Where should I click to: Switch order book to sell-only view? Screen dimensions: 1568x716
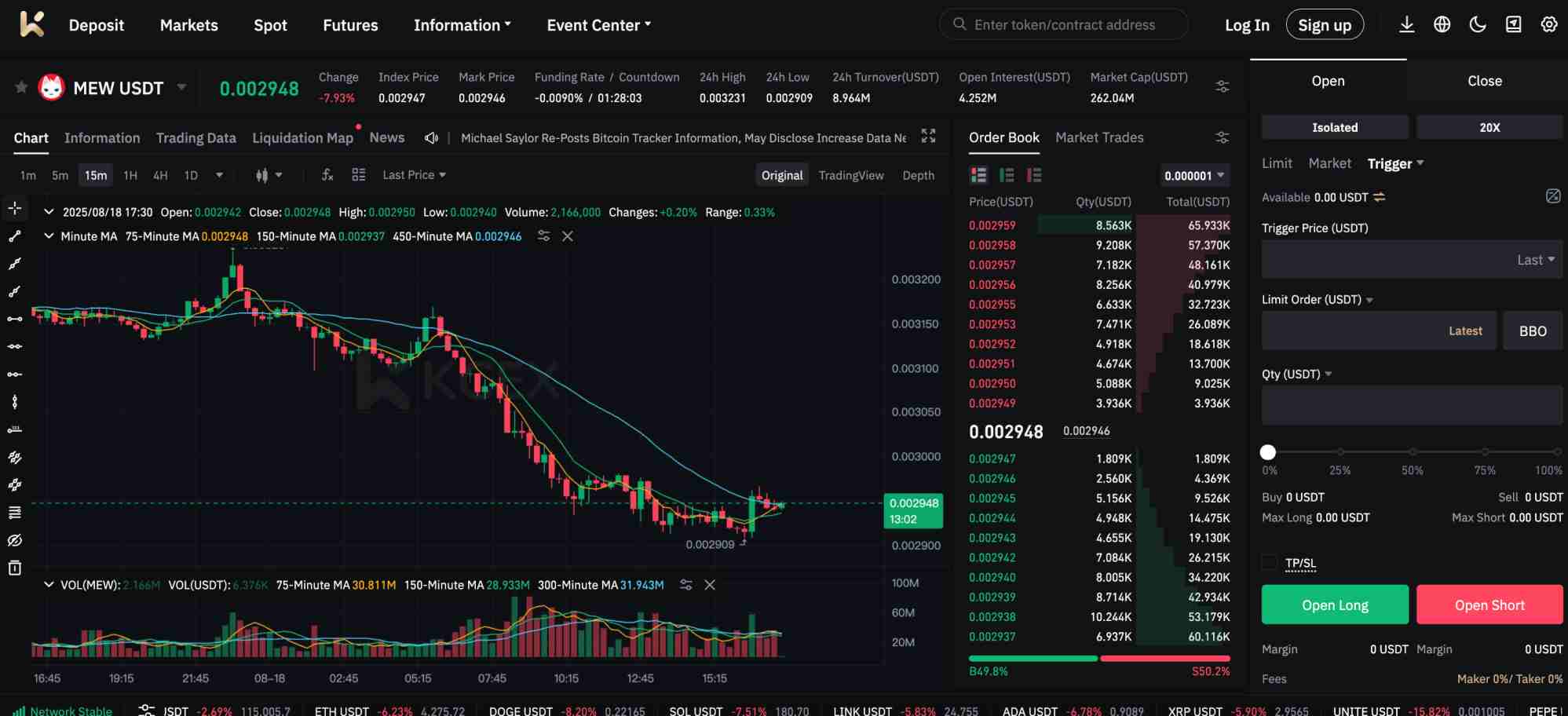[1035, 175]
